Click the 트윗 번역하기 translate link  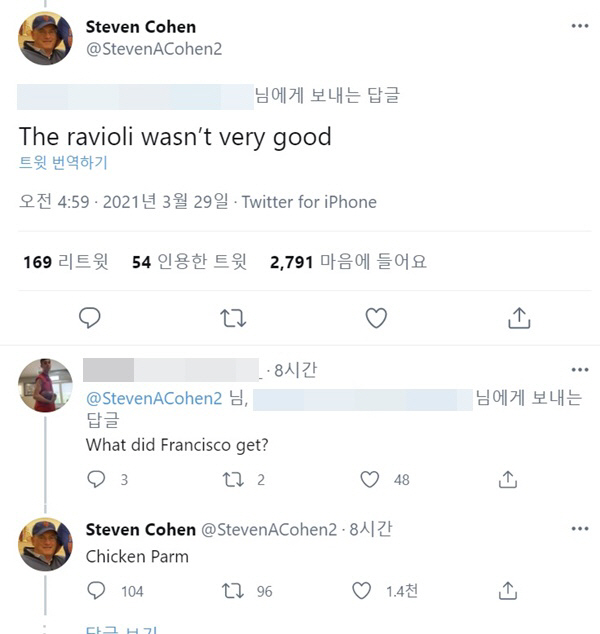(63, 163)
